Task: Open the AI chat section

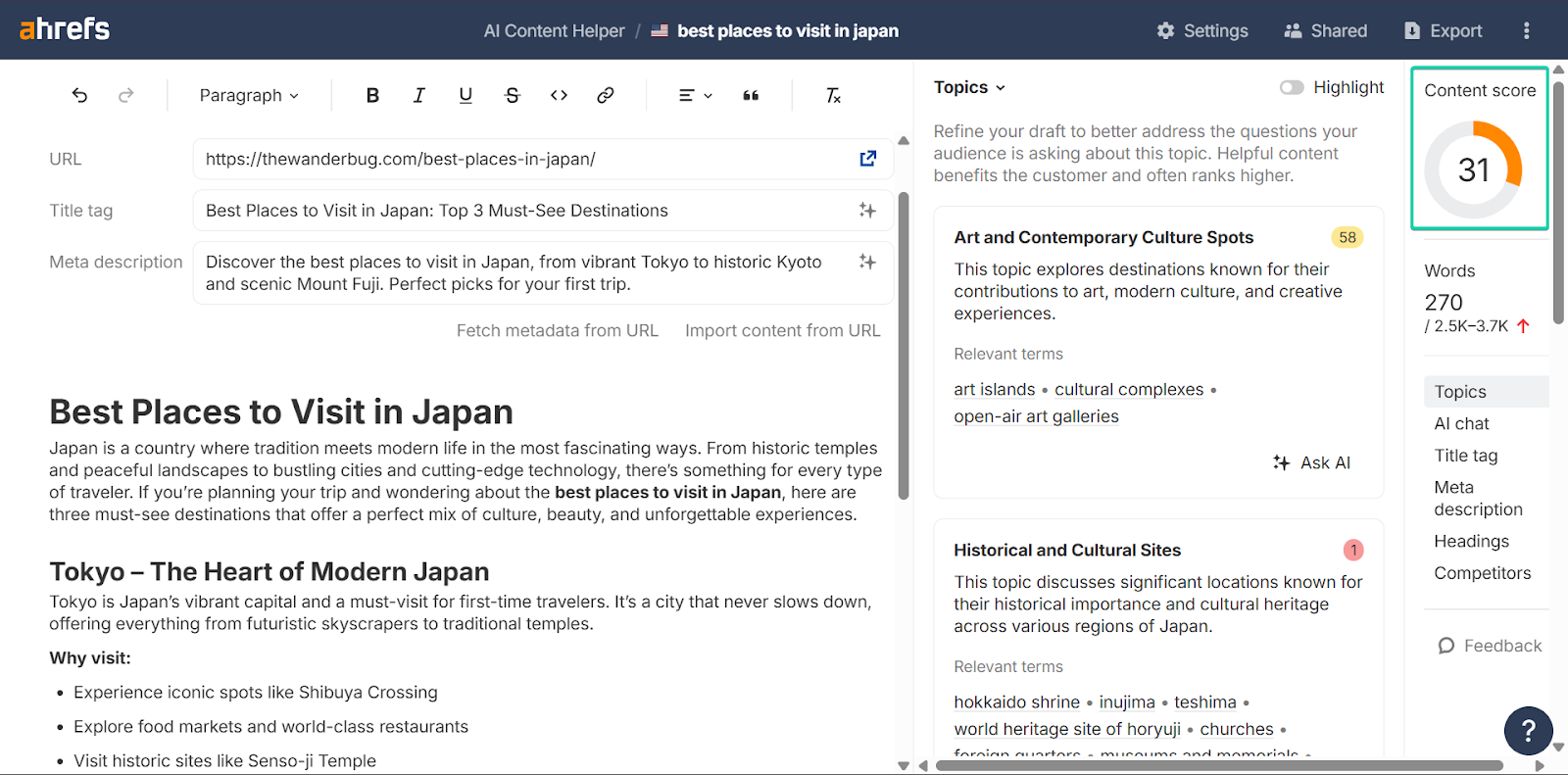Action: click(1461, 423)
